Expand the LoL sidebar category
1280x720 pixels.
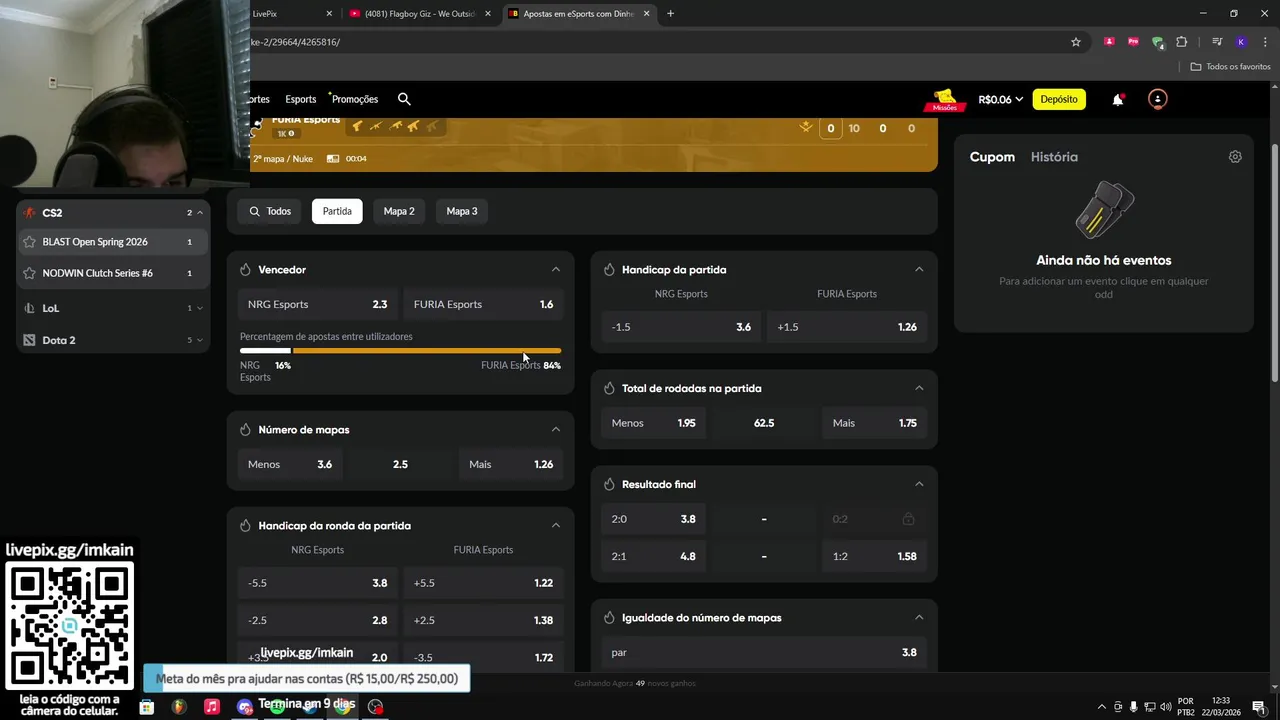[x=199, y=308]
